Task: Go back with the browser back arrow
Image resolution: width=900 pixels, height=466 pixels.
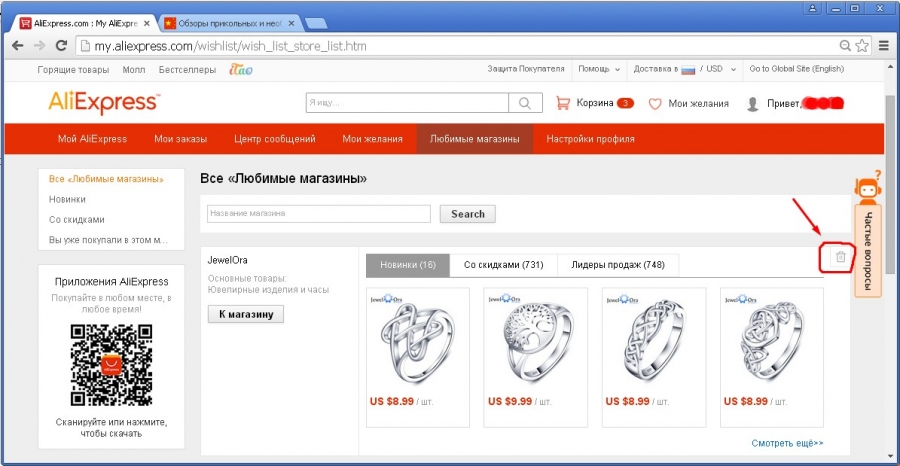Action: [18, 46]
